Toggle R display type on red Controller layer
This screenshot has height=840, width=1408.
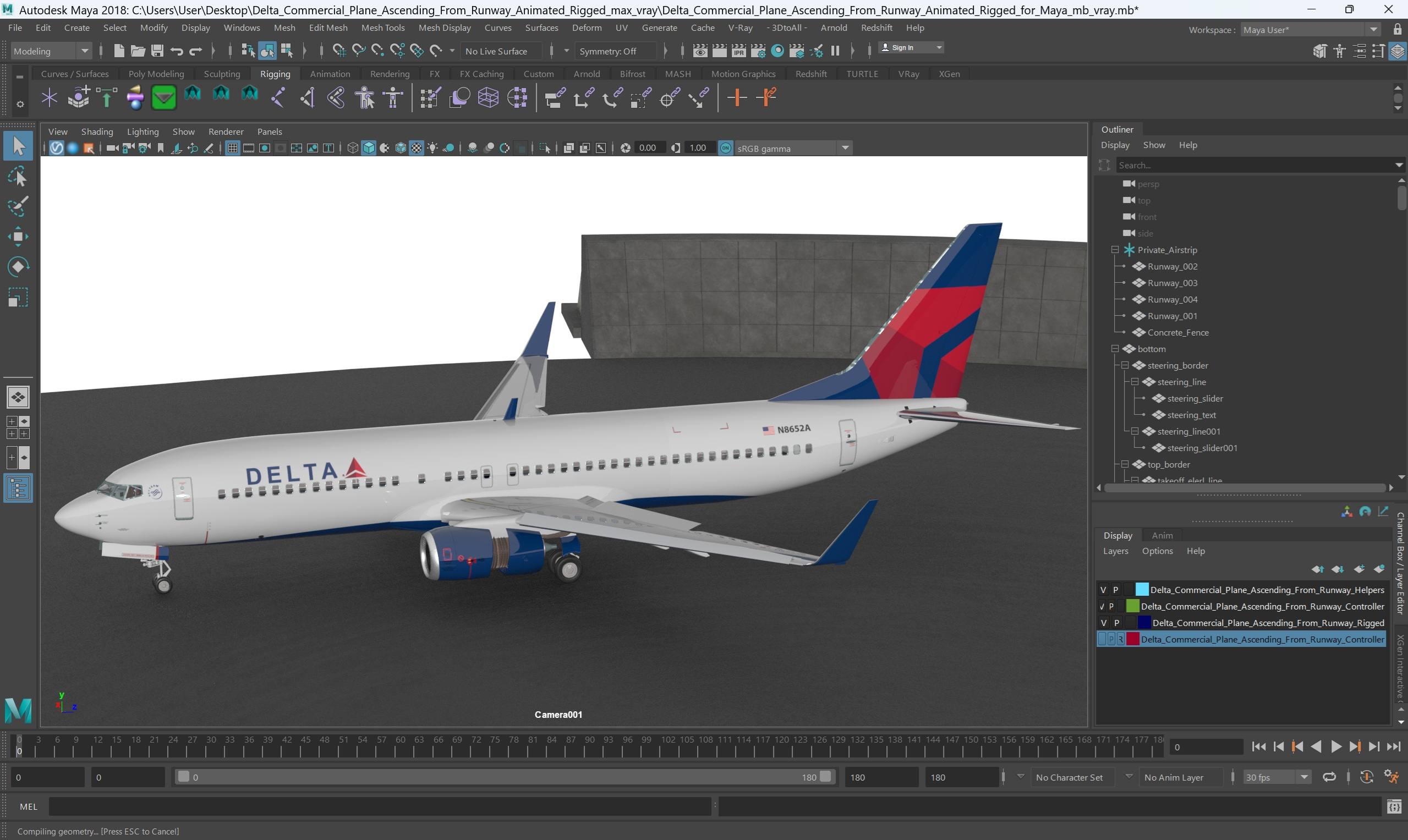coord(1120,639)
